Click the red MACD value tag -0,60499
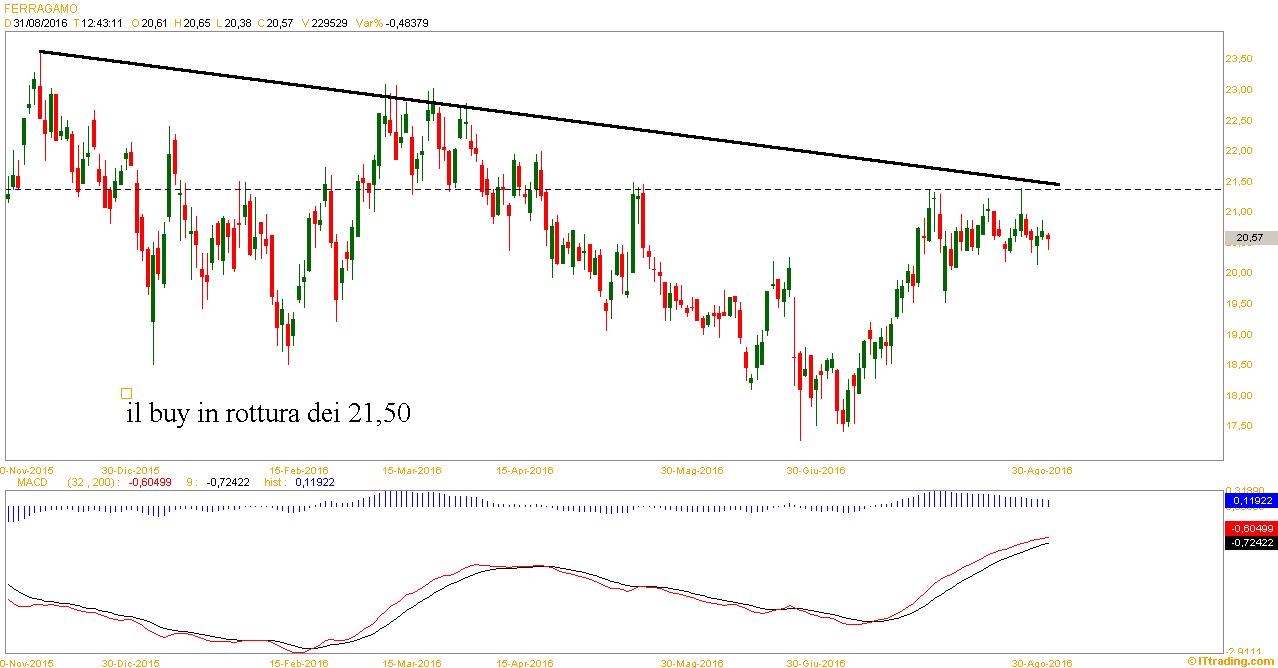 1249,528
